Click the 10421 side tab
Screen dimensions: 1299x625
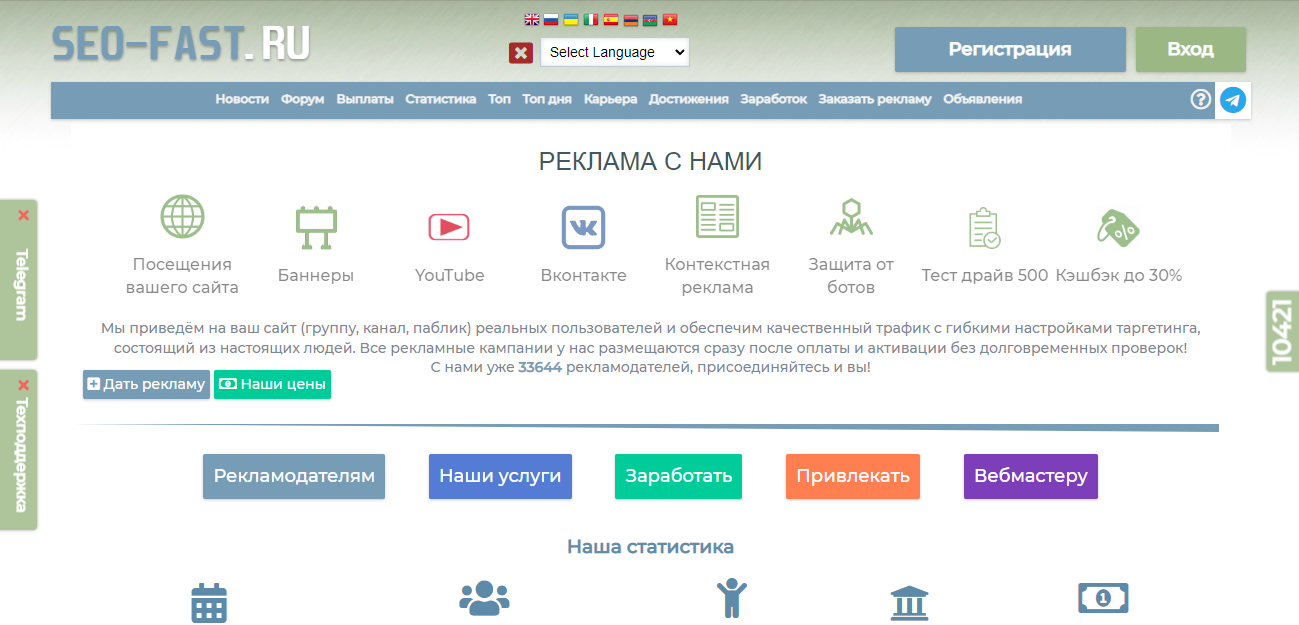coord(1283,331)
